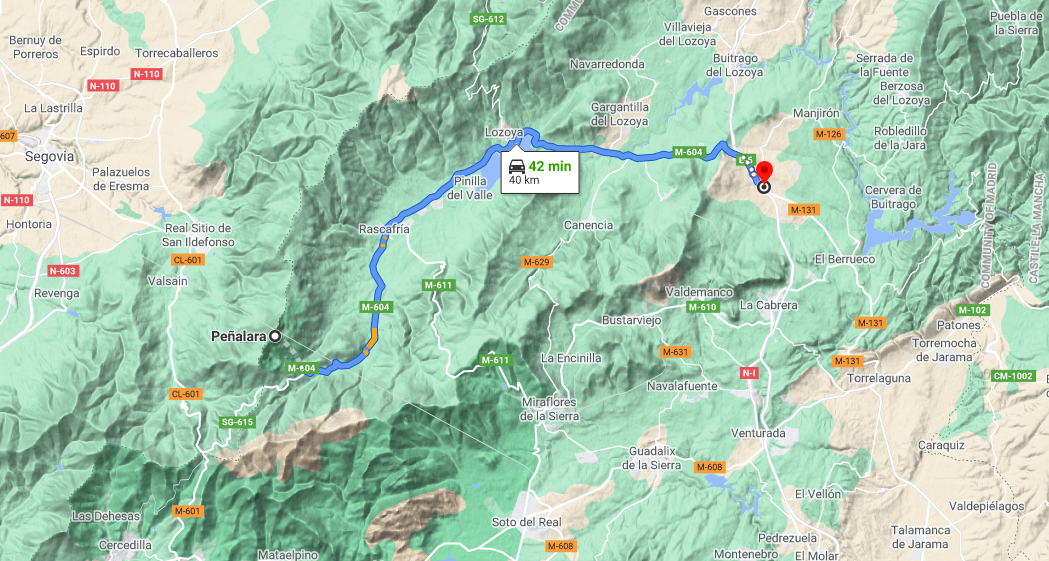Click the N-603 red road shield

click(x=62, y=271)
